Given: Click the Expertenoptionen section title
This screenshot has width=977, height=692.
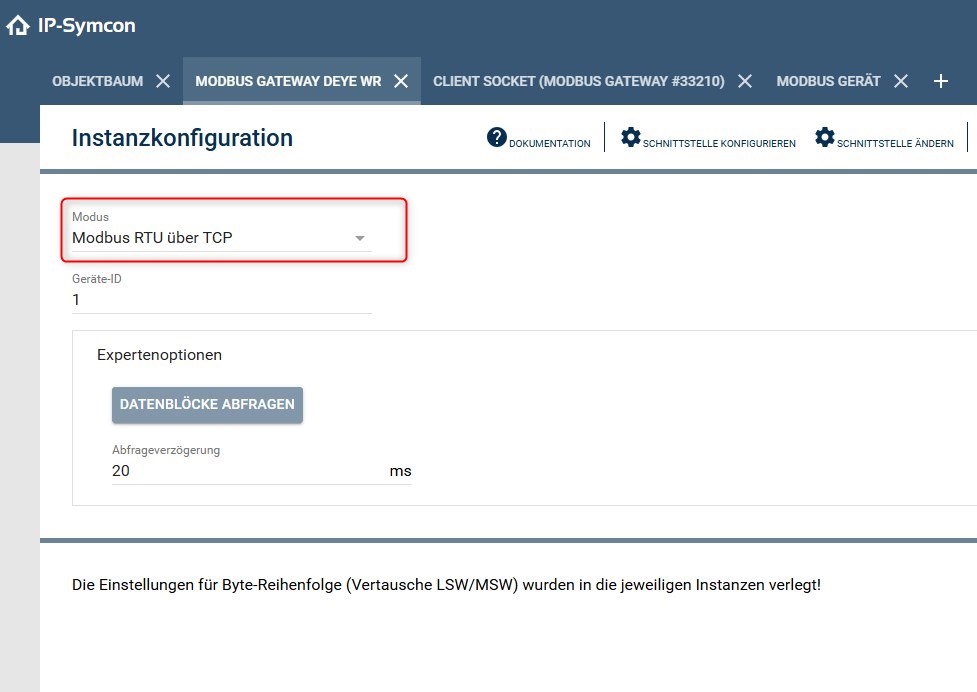Looking at the screenshot, I should (160, 355).
